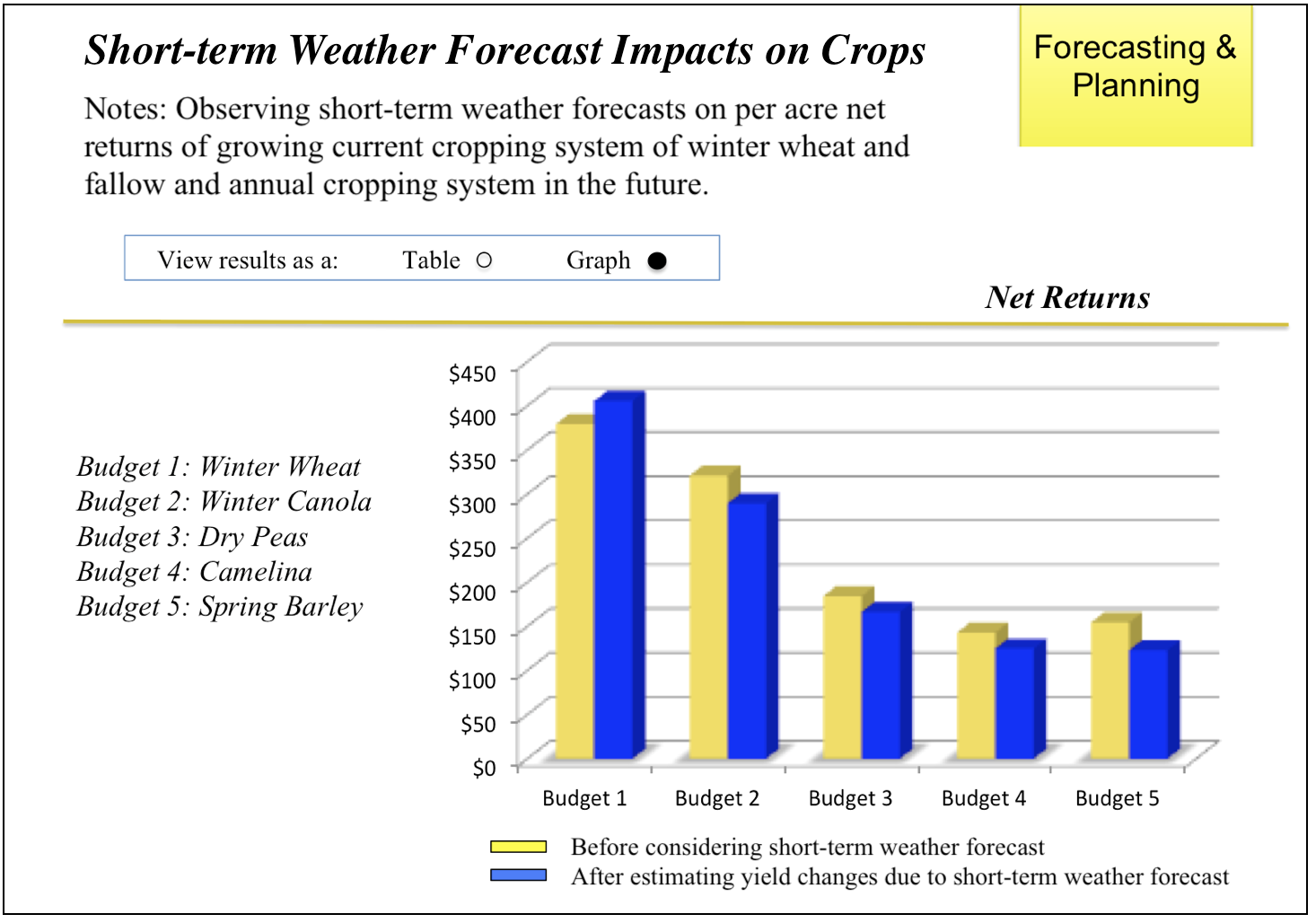The width and height of the screenshot is (1316, 923).
Task: Click Budget 5: Spring Barley label
Action: coord(220,607)
